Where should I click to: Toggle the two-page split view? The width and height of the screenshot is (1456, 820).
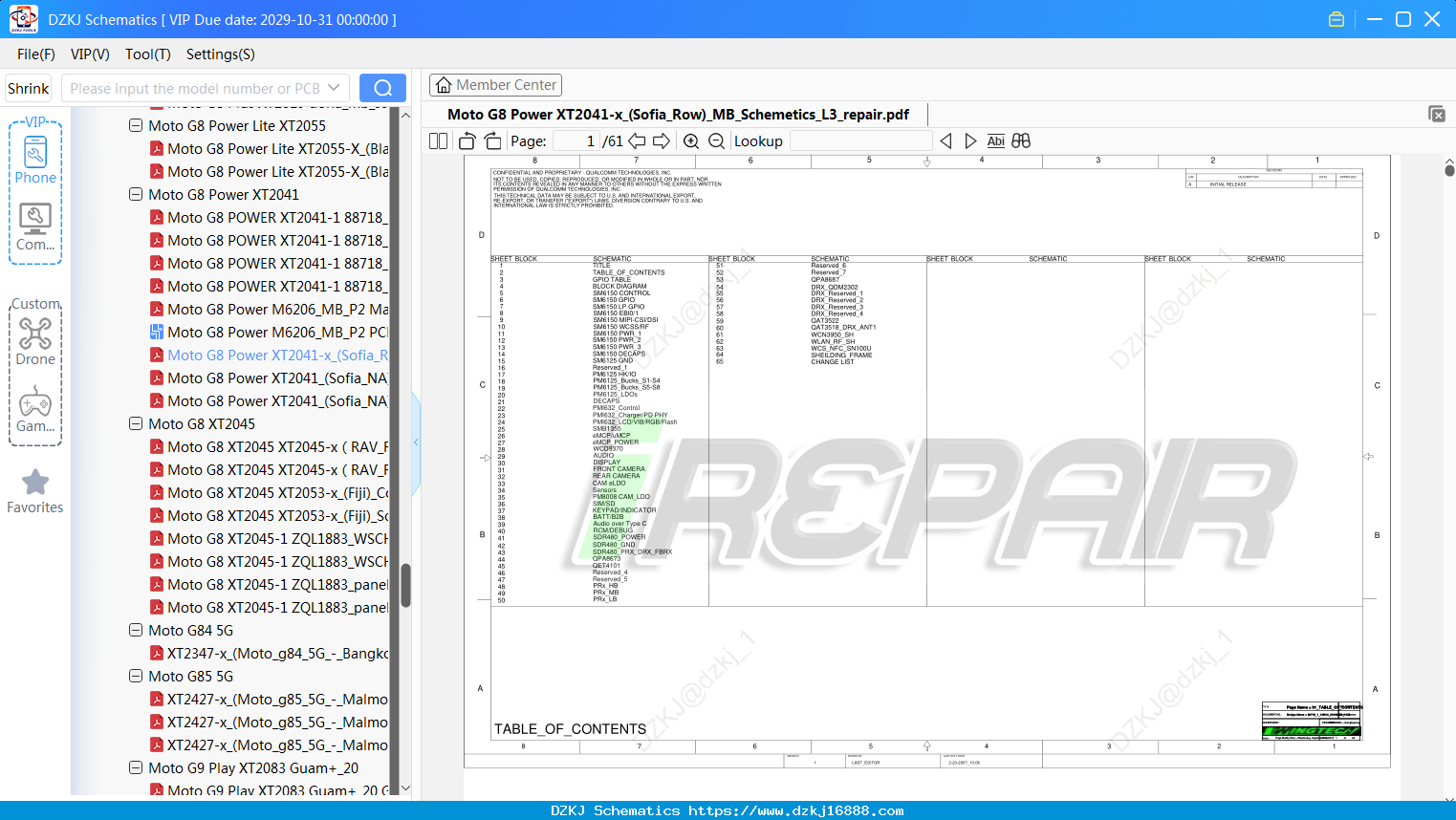pos(439,140)
